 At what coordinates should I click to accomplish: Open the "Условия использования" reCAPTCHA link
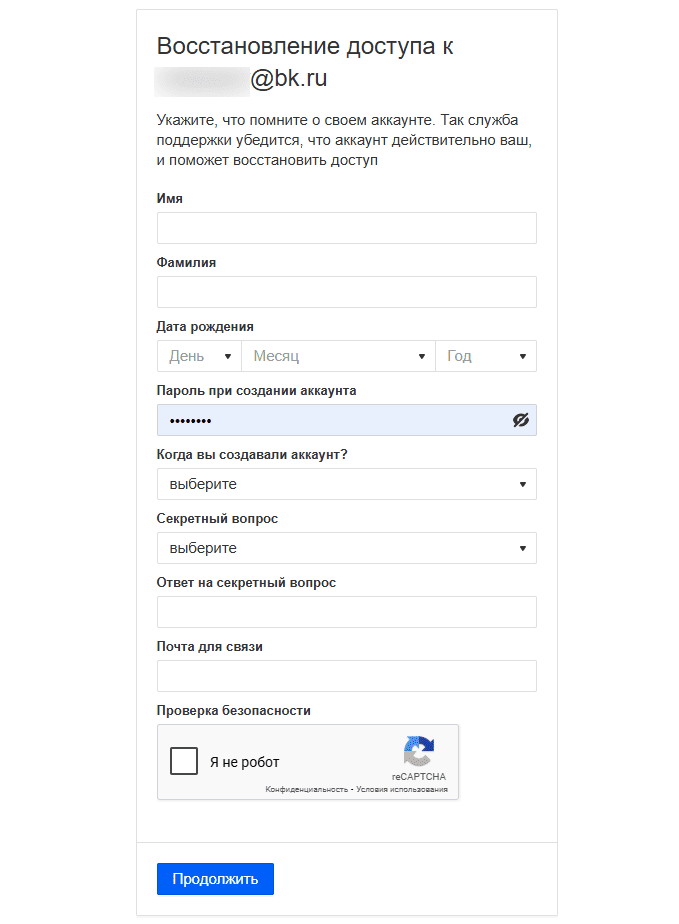pyautogui.click(x=406, y=790)
